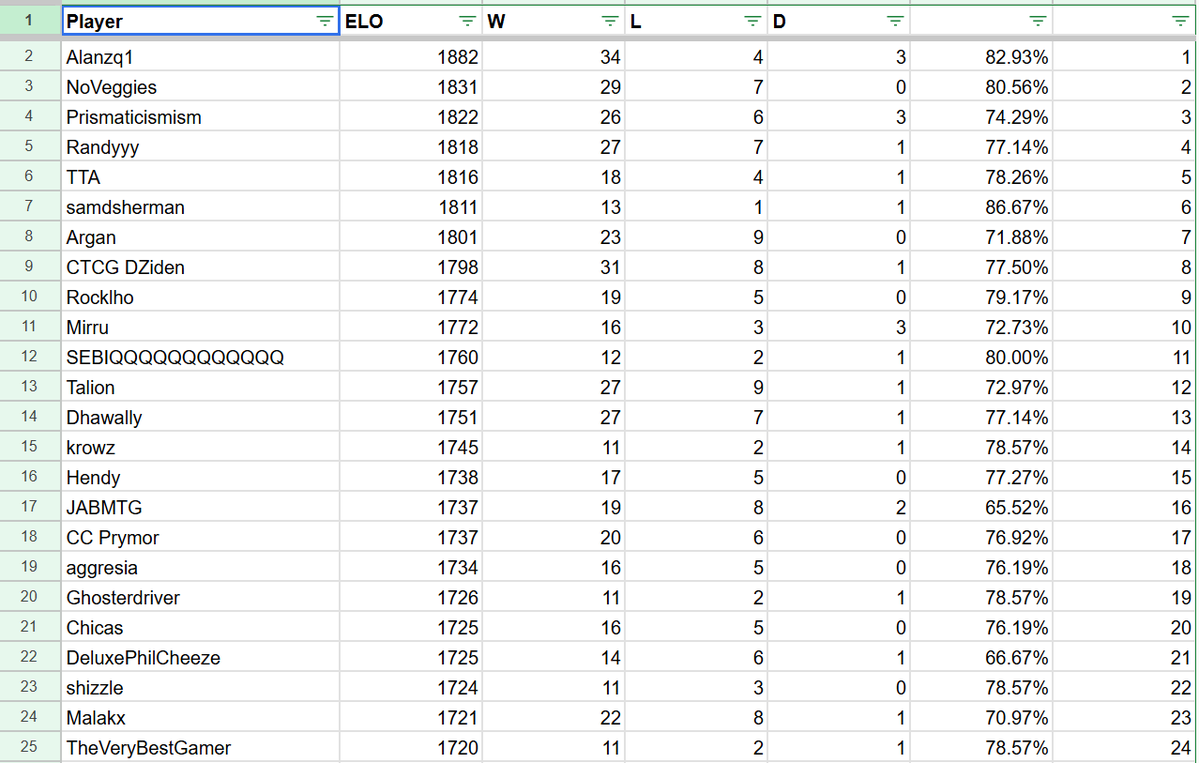Select the RockIho player cell
Image resolution: width=1199 pixels, height=763 pixels.
(x=200, y=297)
